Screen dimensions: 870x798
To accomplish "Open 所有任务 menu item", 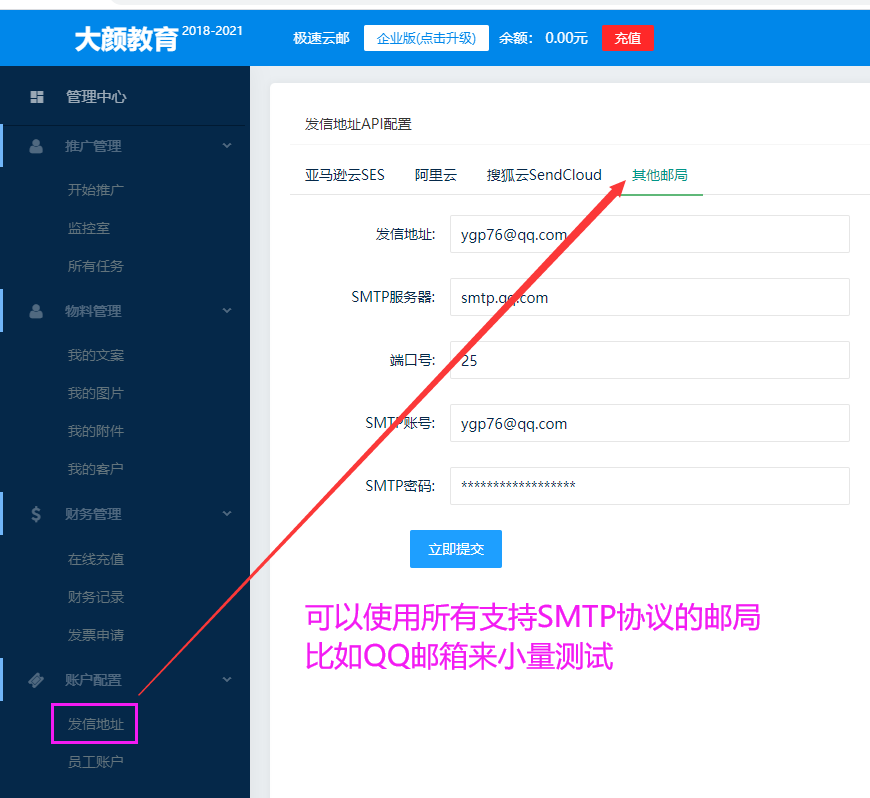I will click(x=95, y=266).
